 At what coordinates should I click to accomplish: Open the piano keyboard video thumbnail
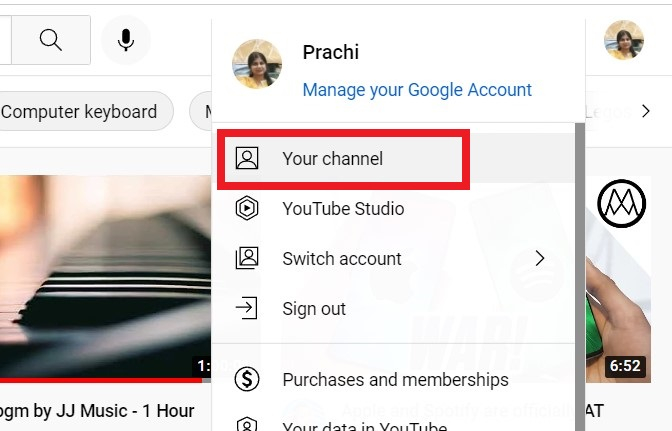tap(100, 275)
